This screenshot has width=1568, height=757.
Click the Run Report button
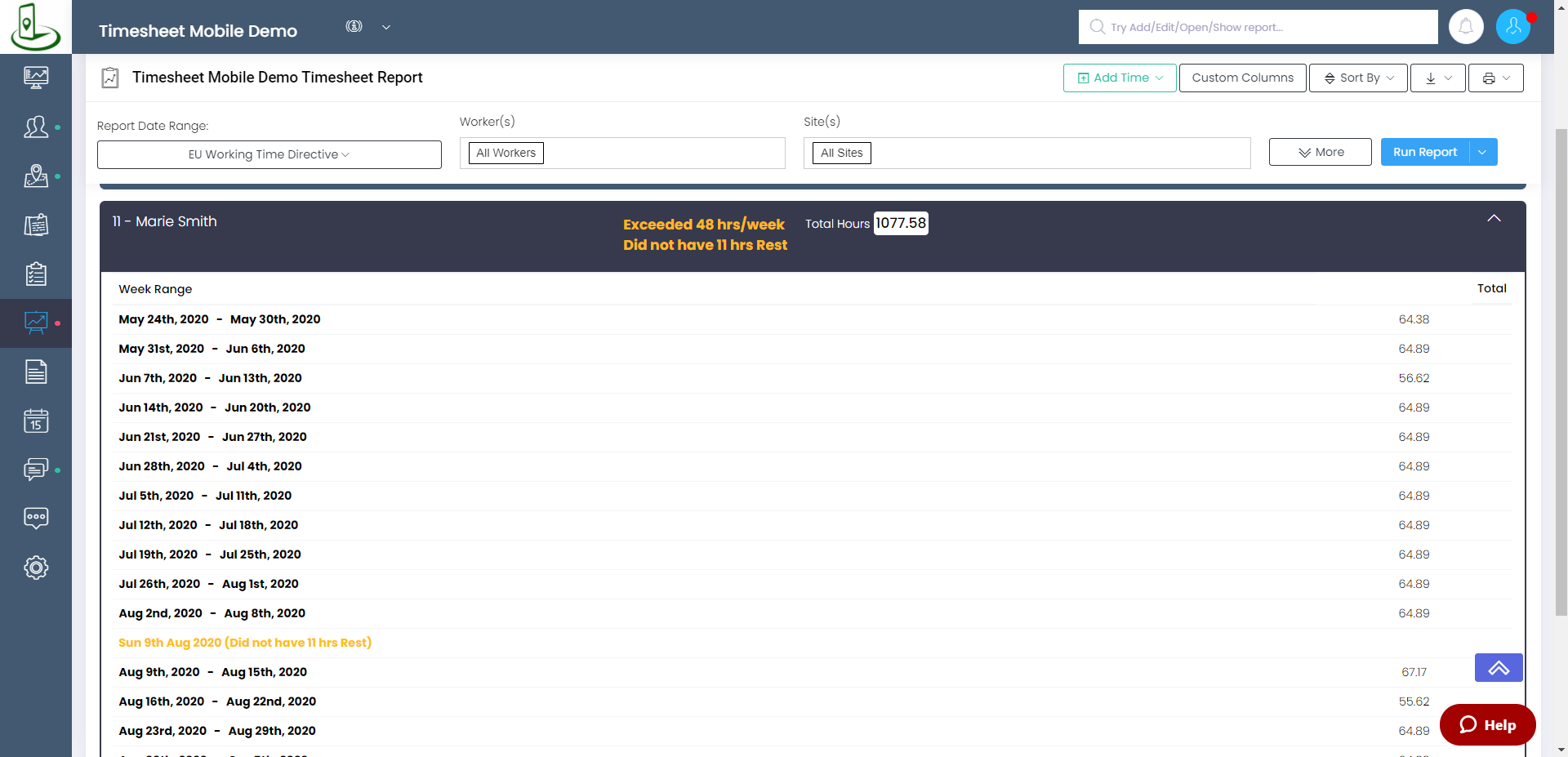(1424, 153)
